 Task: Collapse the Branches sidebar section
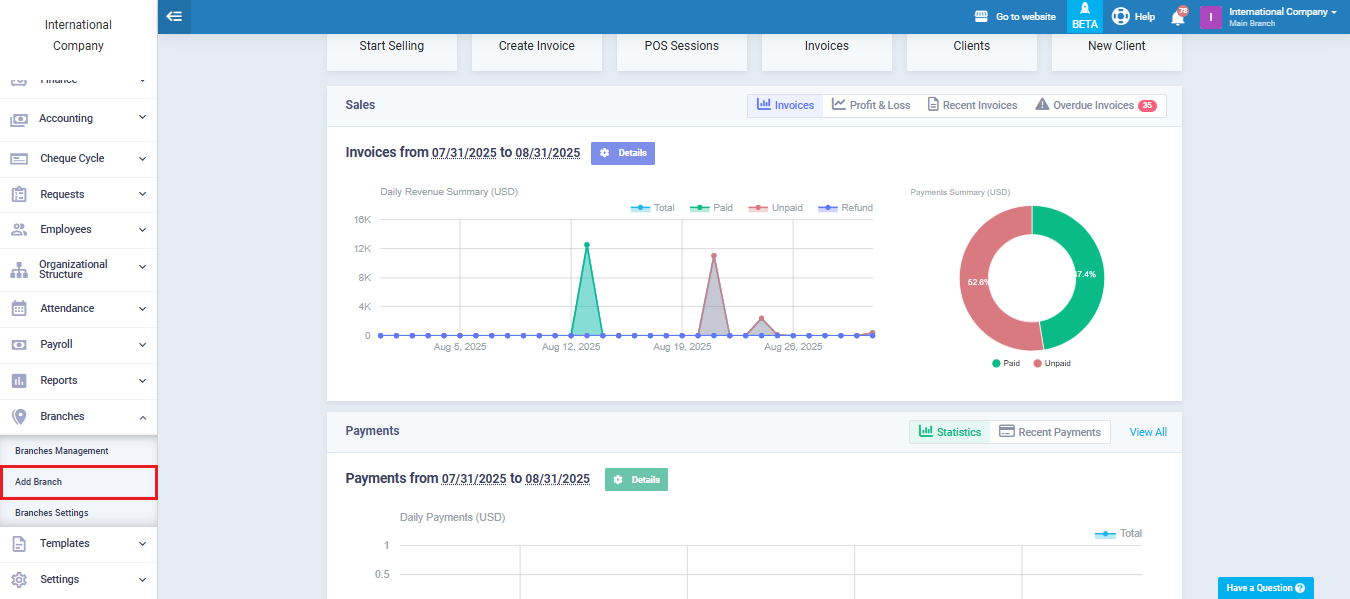tap(142, 416)
